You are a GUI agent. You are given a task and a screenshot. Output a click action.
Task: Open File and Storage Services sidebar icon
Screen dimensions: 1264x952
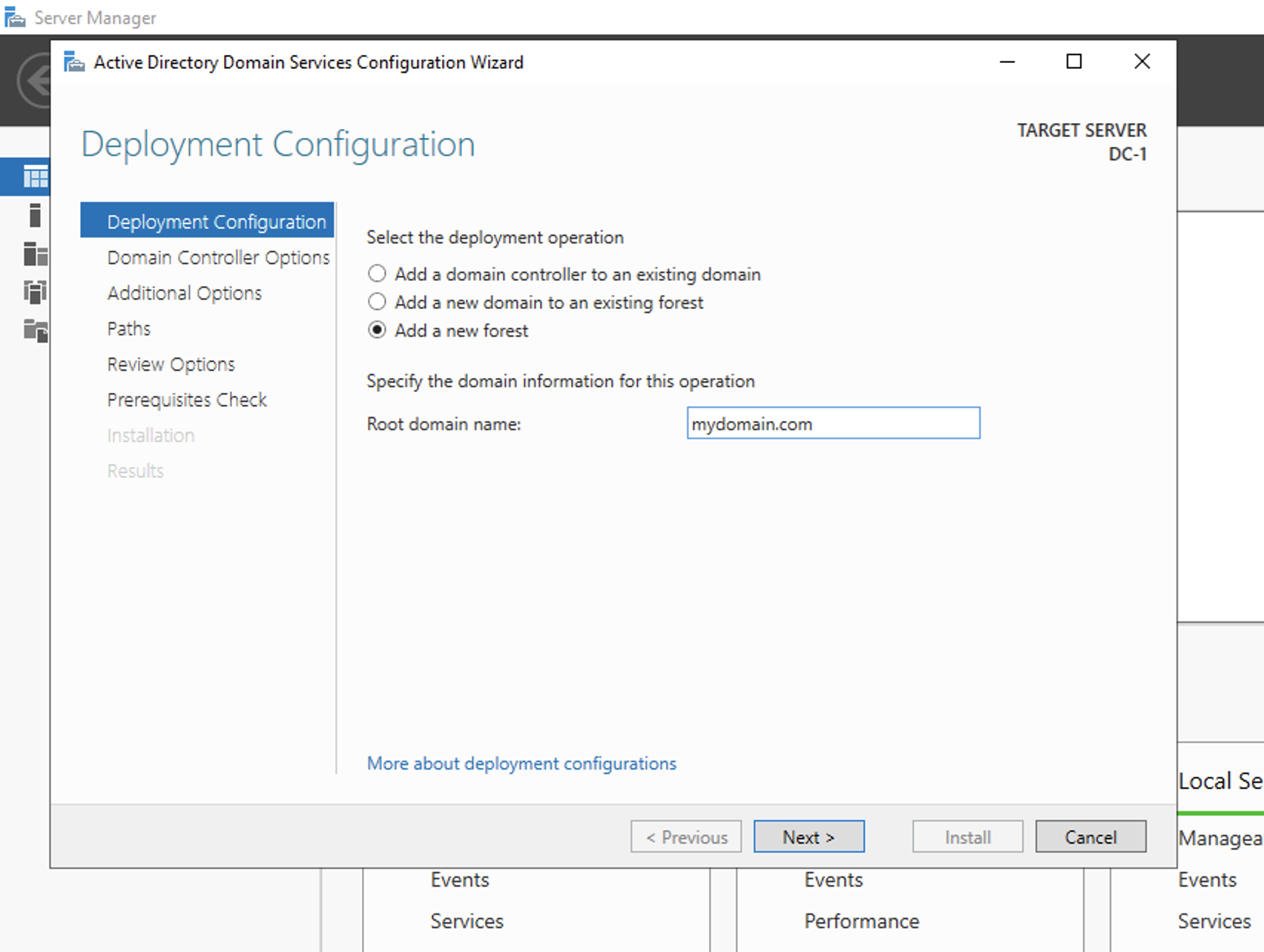tap(35, 330)
